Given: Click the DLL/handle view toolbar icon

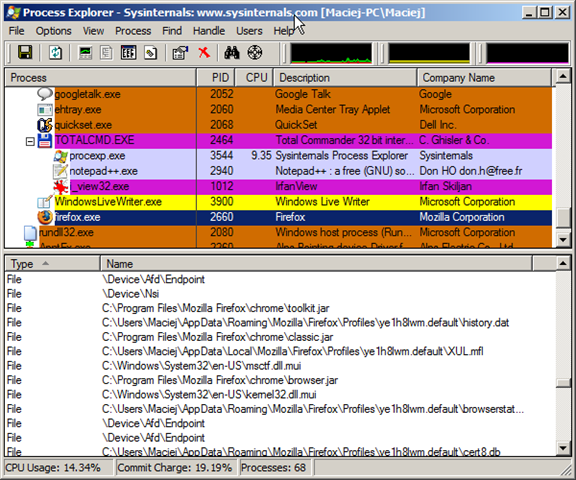Looking at the screenshot, I should [151, 53].
